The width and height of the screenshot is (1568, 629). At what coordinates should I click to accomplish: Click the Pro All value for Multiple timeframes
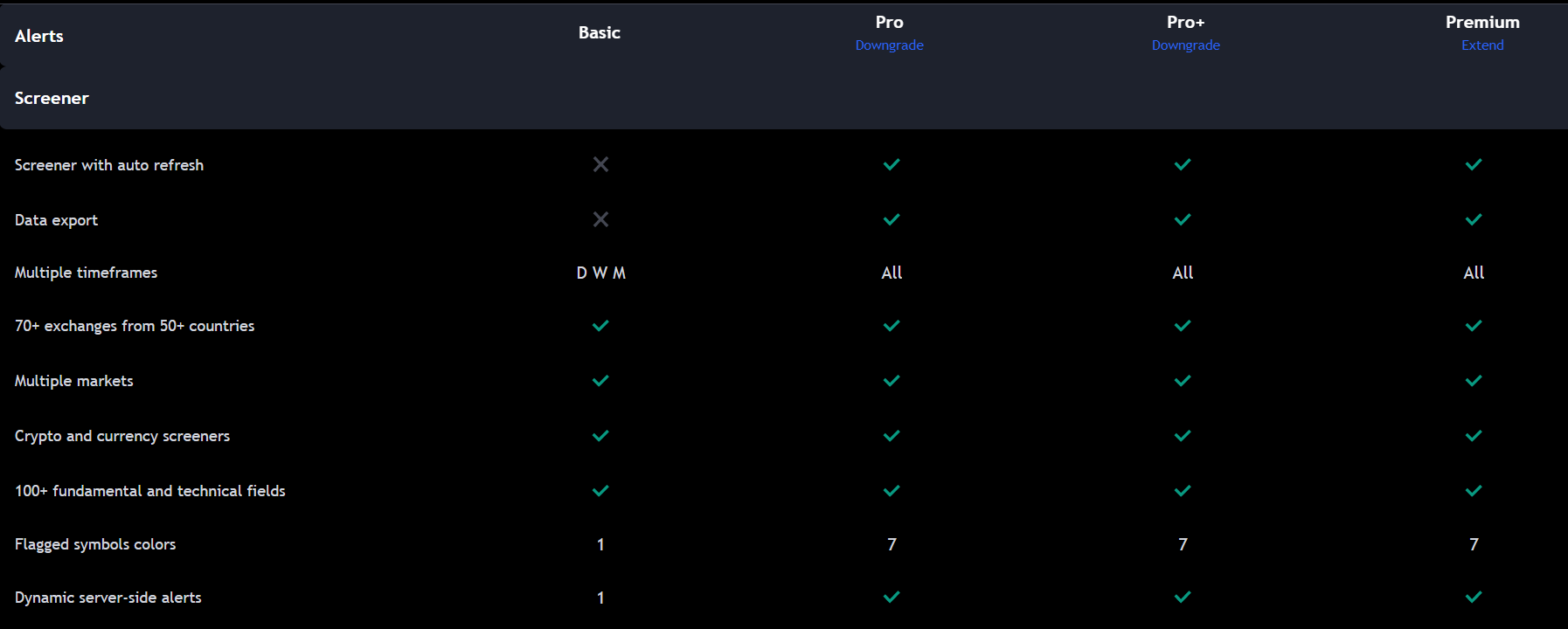(x=892, y=273)
